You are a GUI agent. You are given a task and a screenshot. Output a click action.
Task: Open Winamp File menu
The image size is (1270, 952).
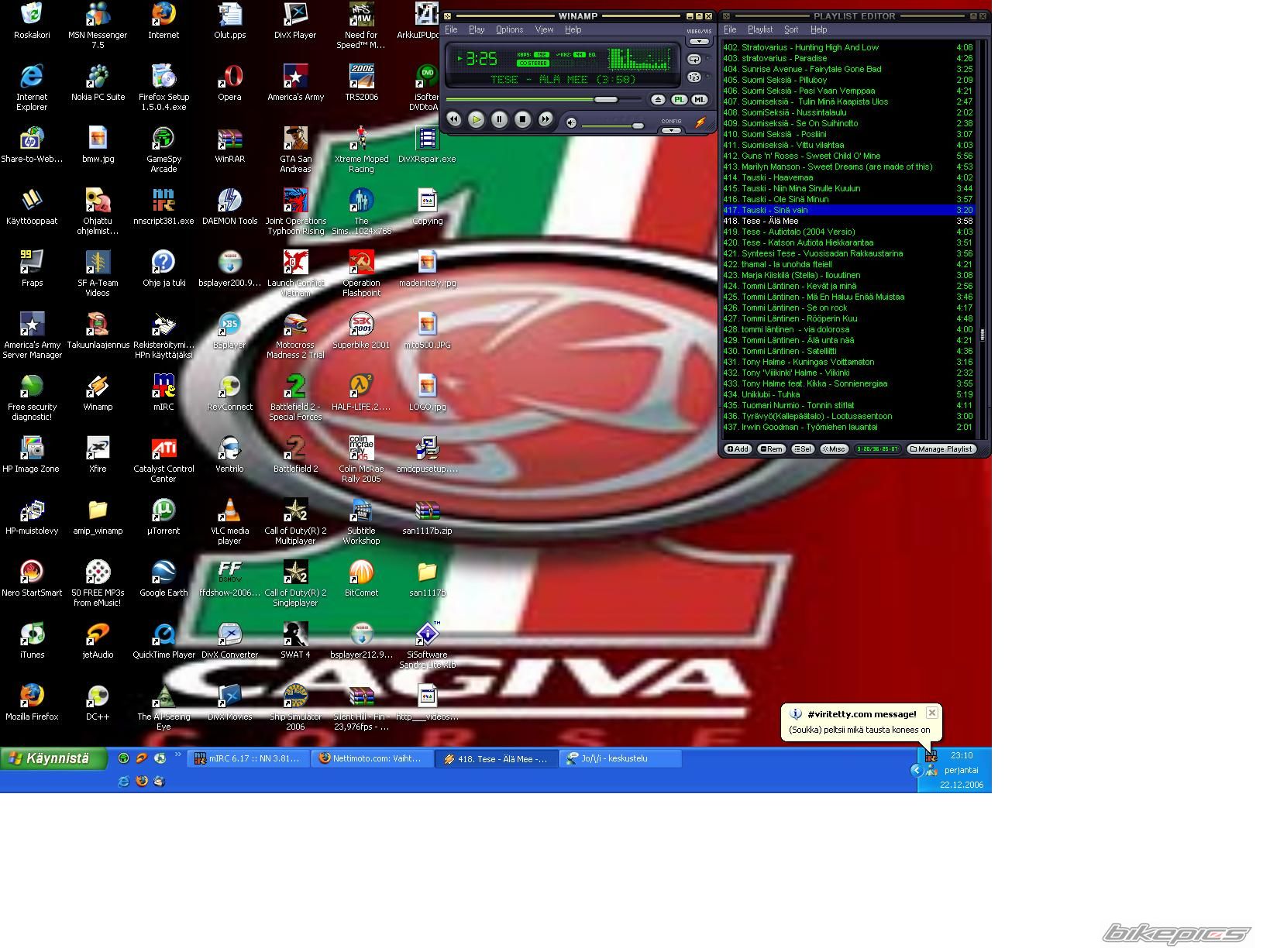(451, 29)
